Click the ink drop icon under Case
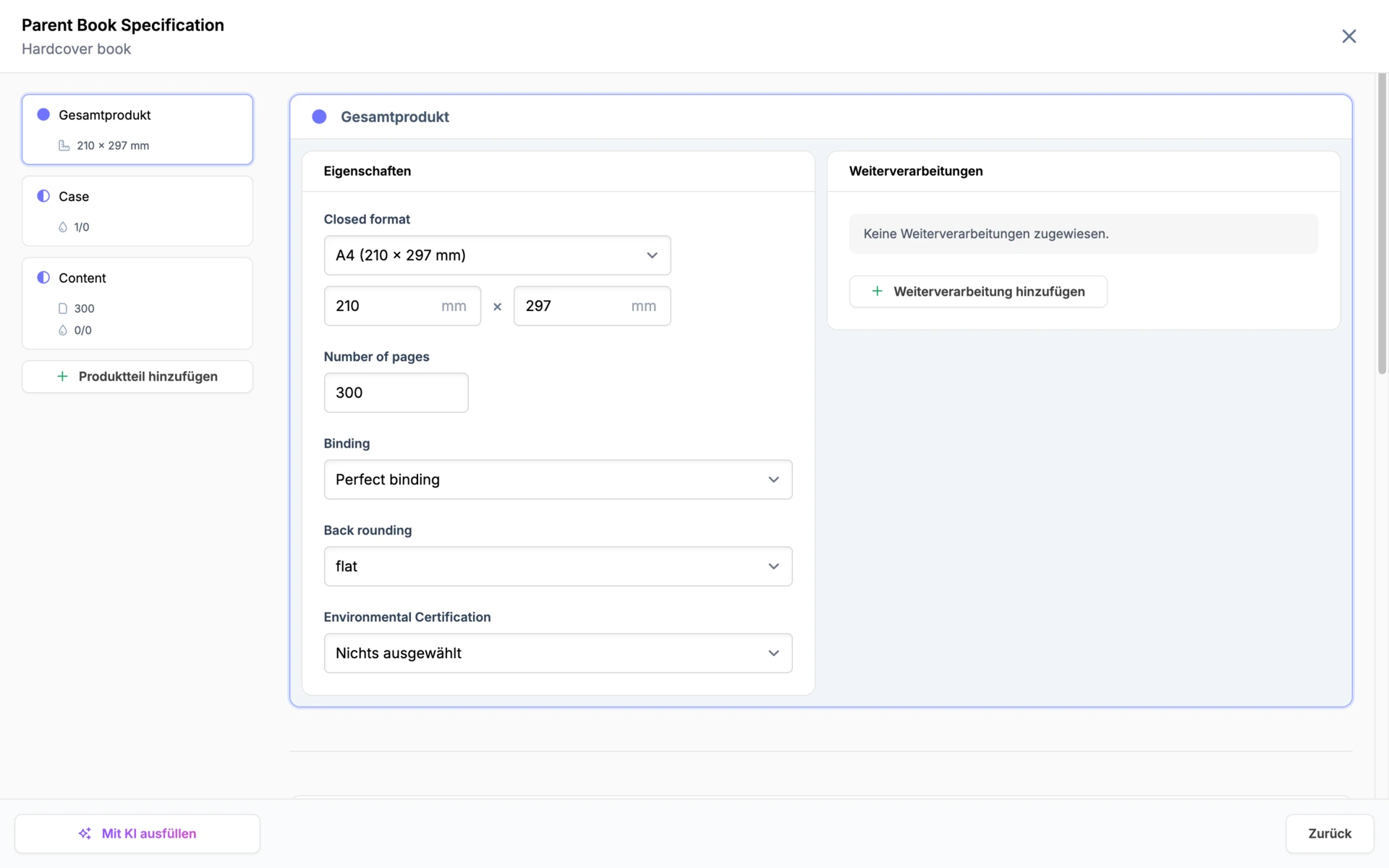Screen dimensions: 1389x868 (63, 227)
